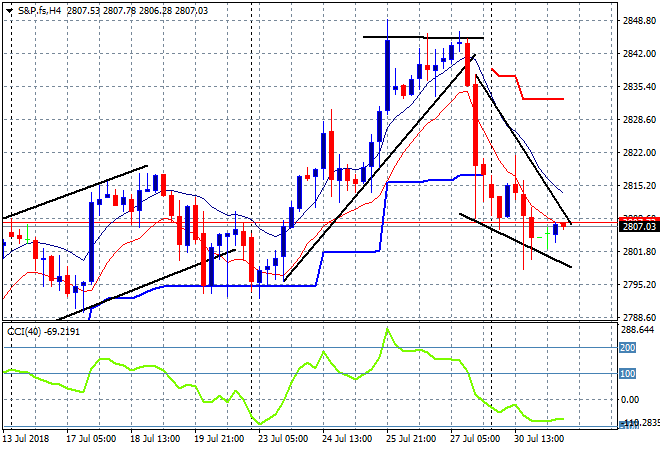Click the 2842.00 price axis label
Viewport: 660px width, 450px height.
[639, 53]
